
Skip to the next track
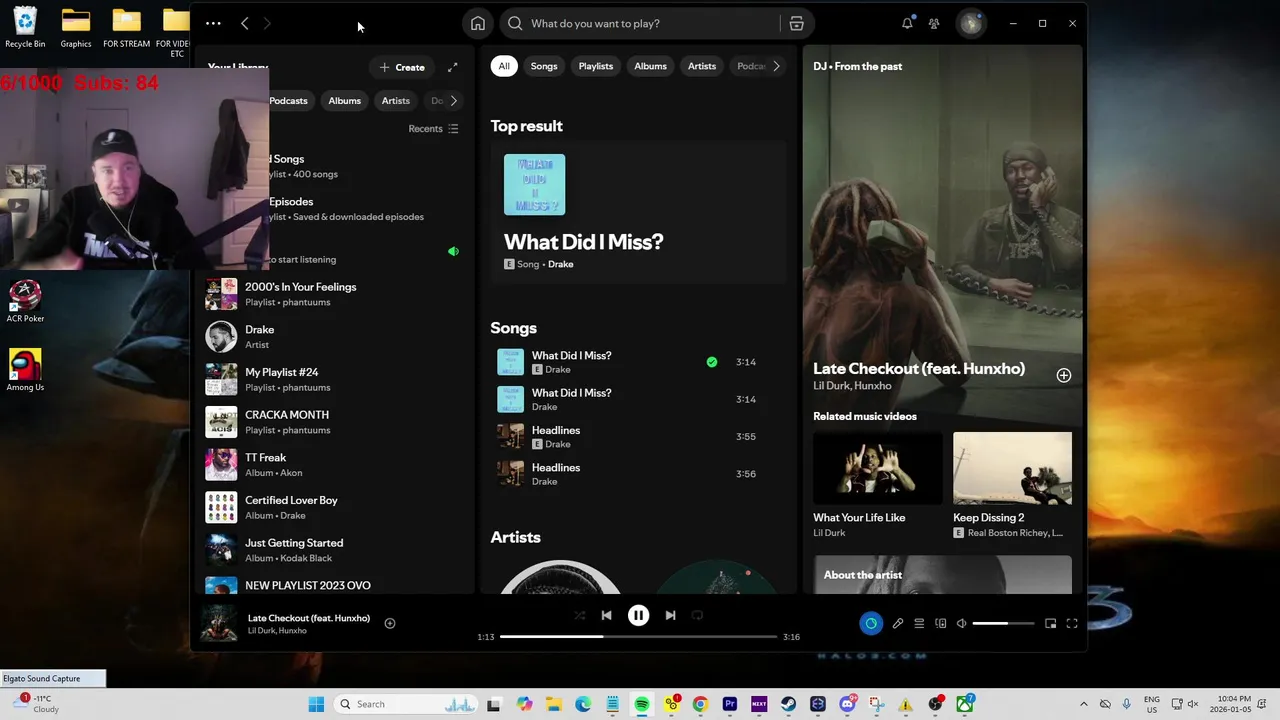[x=670, y=615]
